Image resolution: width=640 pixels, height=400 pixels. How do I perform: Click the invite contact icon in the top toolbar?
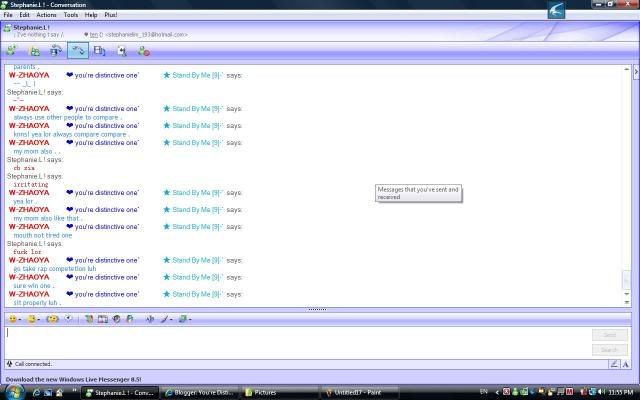coord(11,51)
